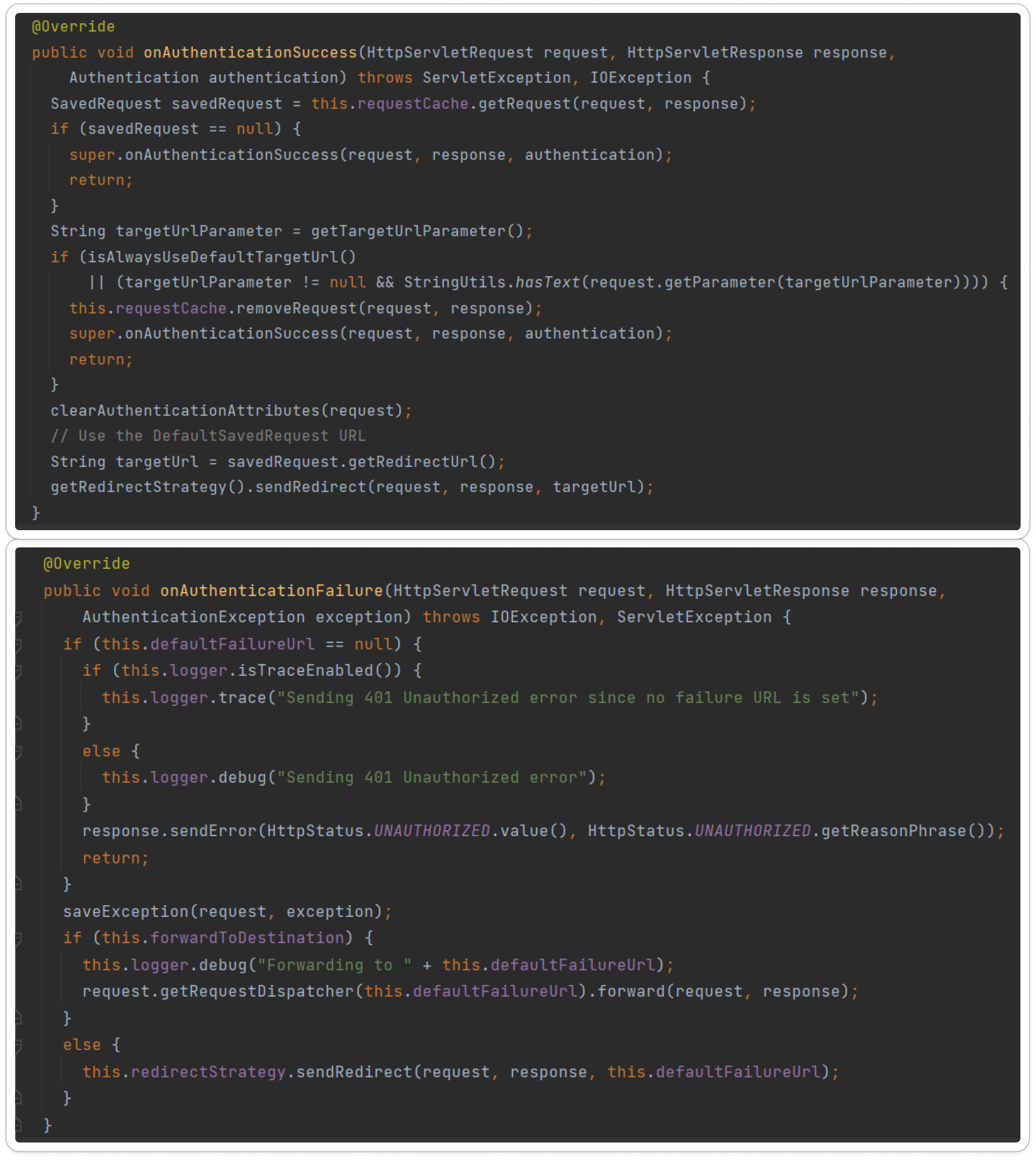Click 'isTraceEnabled()' logger call
The width and height of the screenshot is (1036, 1160).
[x=315, y=671]
